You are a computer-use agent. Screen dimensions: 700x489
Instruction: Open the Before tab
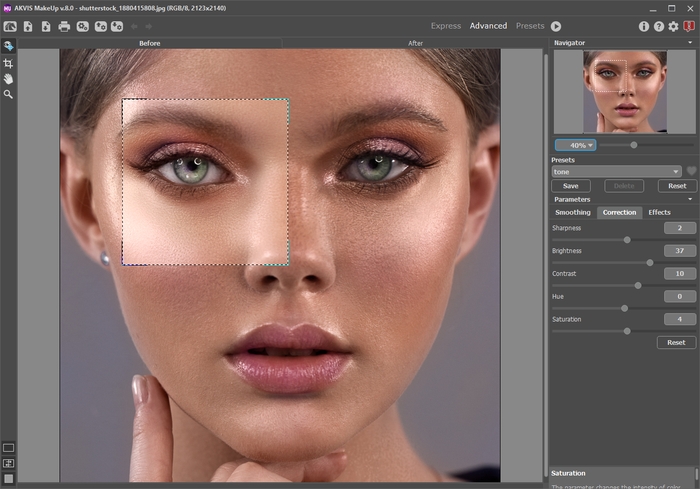point(150,43)
